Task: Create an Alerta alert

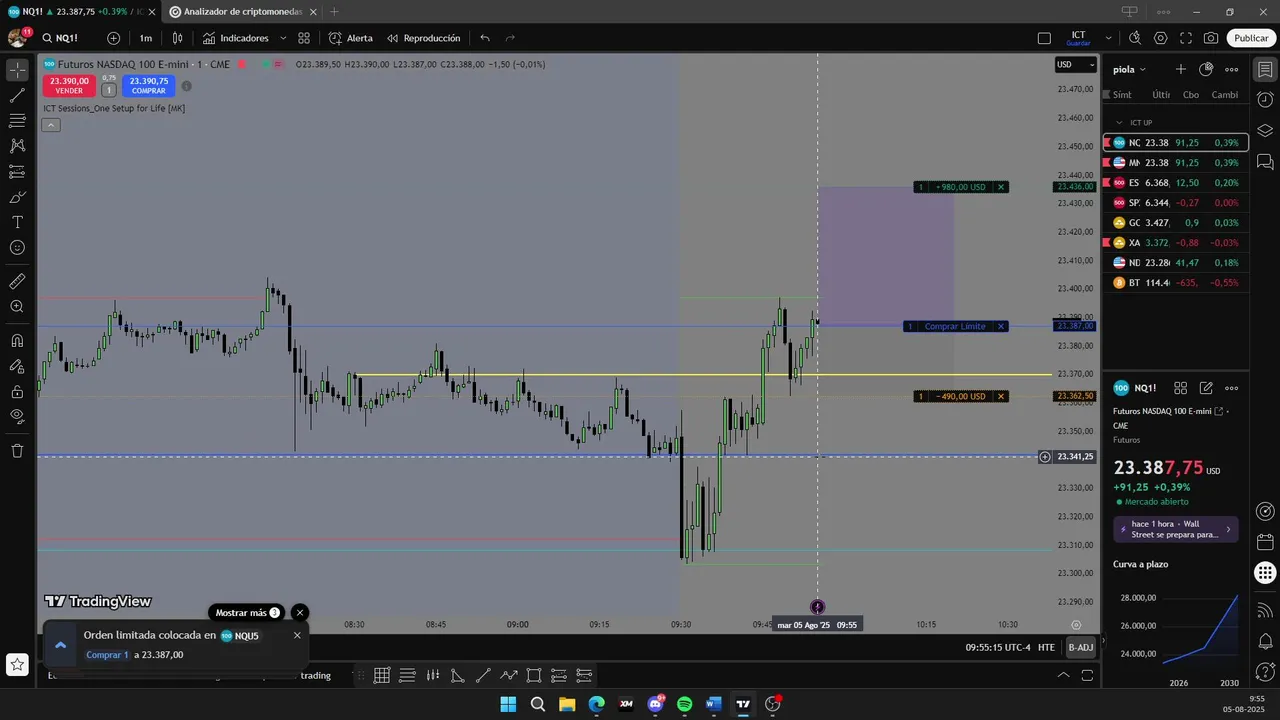Action: click(351, 38)
